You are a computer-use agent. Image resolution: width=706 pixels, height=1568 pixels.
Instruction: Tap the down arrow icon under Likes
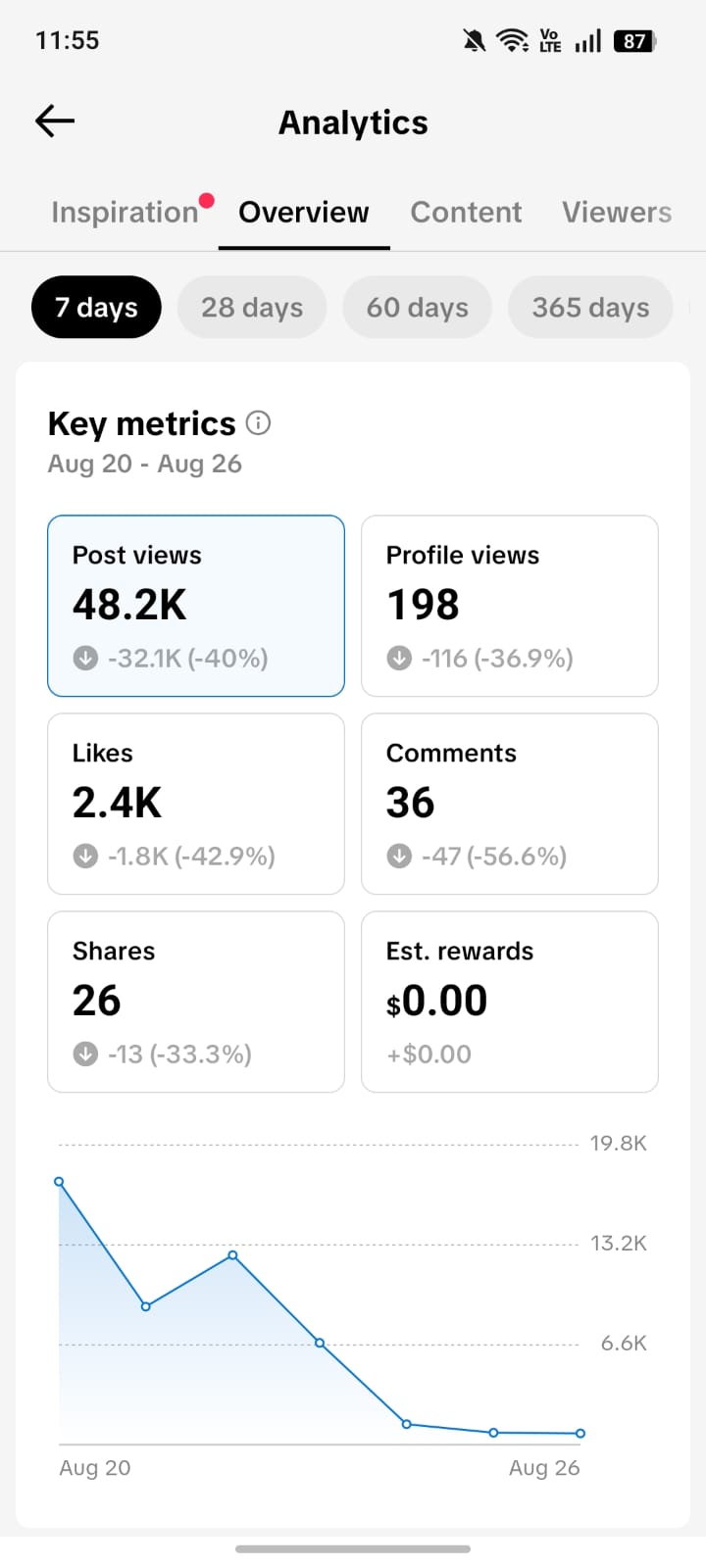(85, 856)
